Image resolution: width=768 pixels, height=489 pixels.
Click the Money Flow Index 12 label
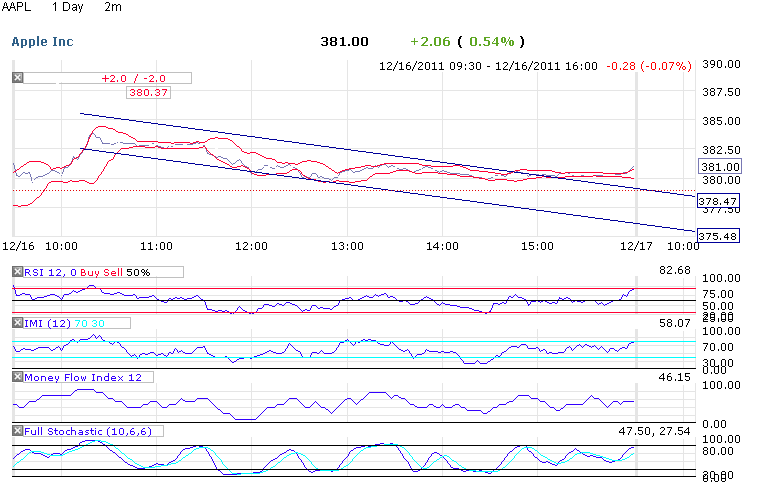[83, 377]
